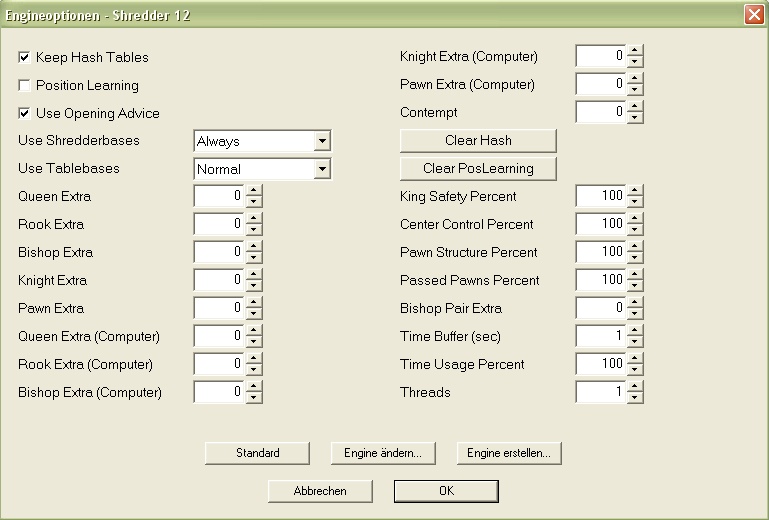This screenshot has width=769, height=520.
Task: Increase the Knight Extra (Computer) value
Action: point(635,51)
